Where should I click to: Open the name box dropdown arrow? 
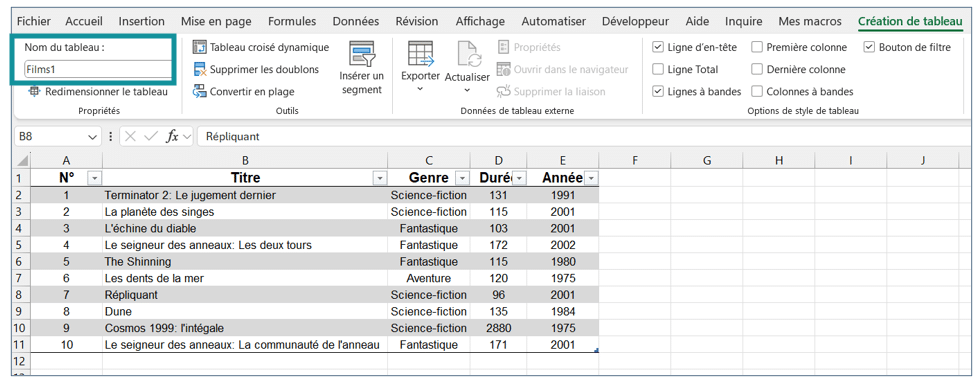coord(92,136)
